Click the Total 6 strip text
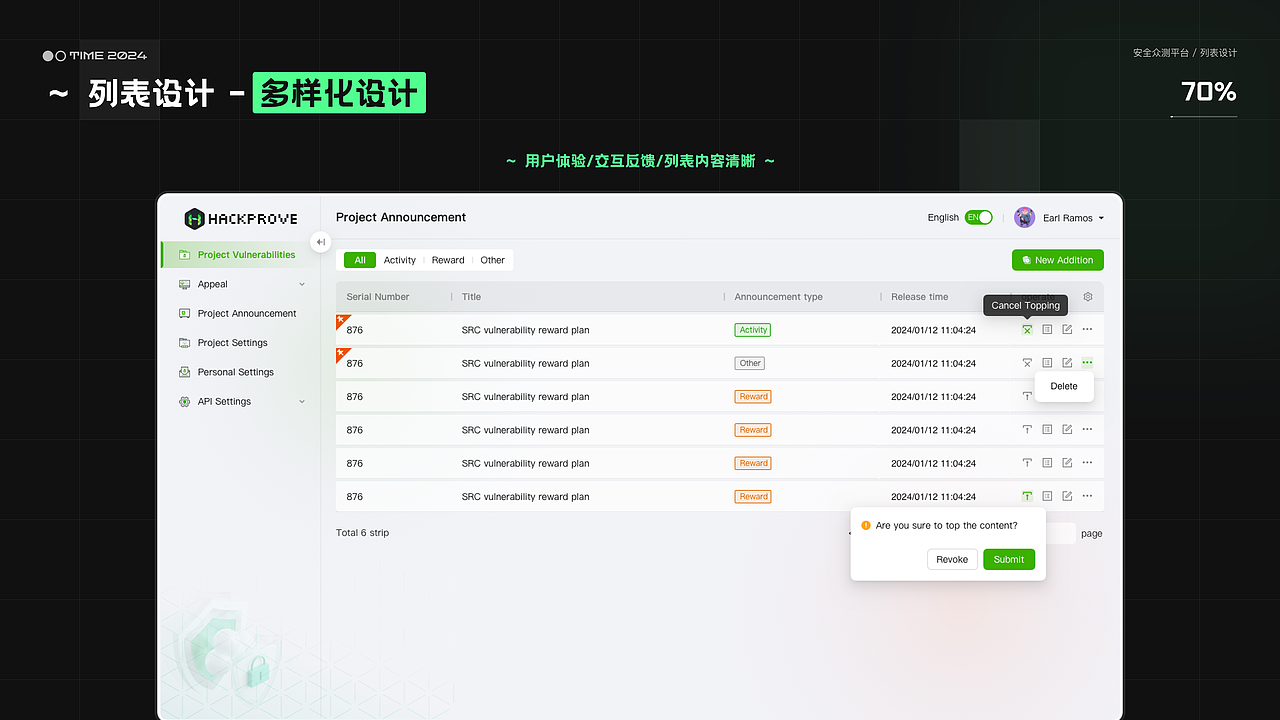Viewport: 1280px width, 720px height. click(x=362, y=533)
